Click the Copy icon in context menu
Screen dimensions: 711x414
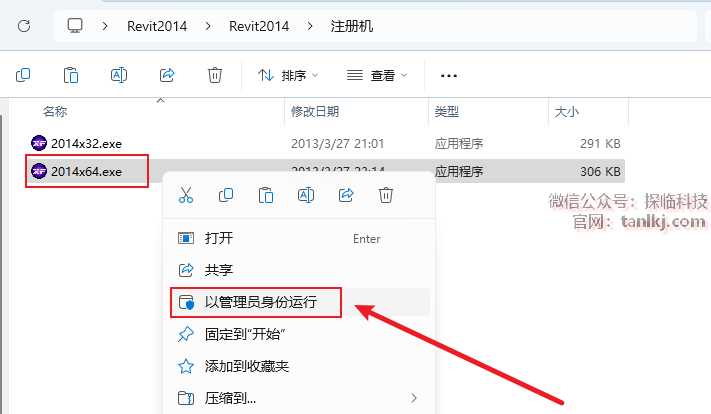(226, 195)
